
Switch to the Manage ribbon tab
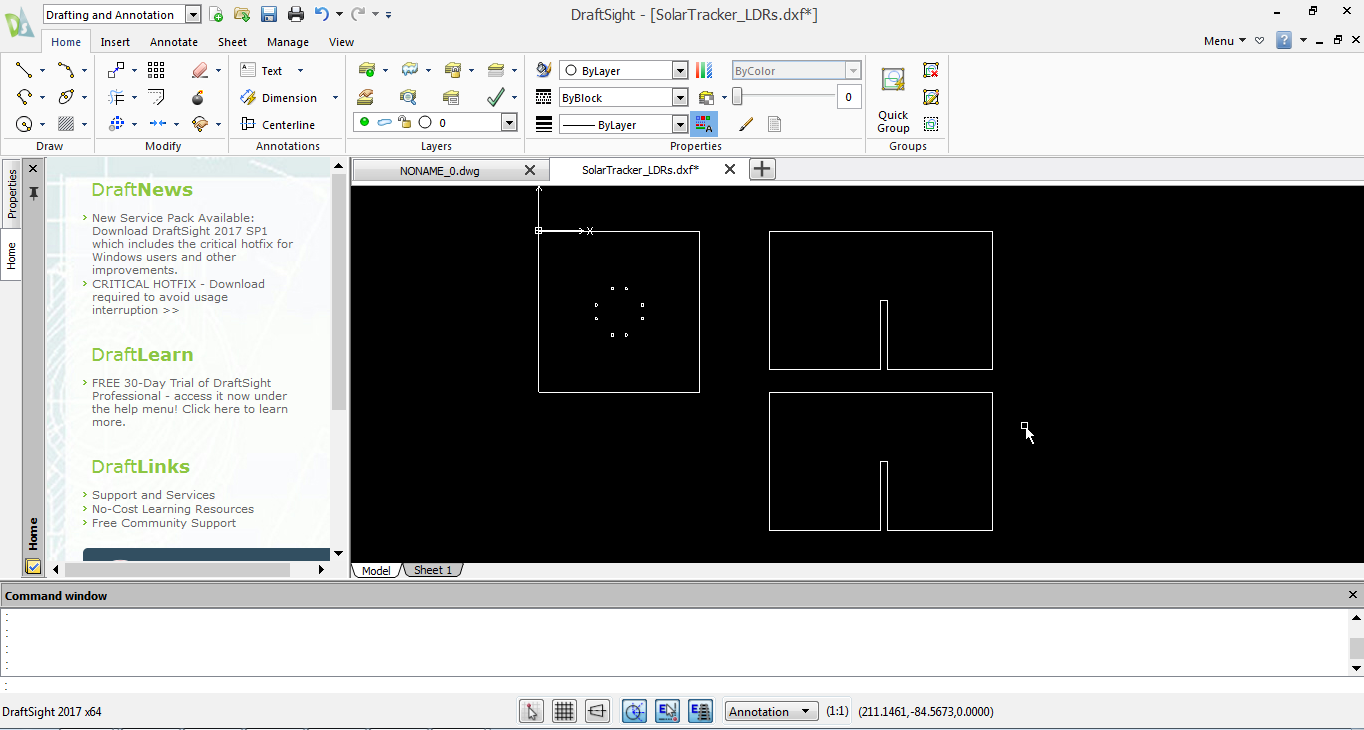[x=288, y=42]
